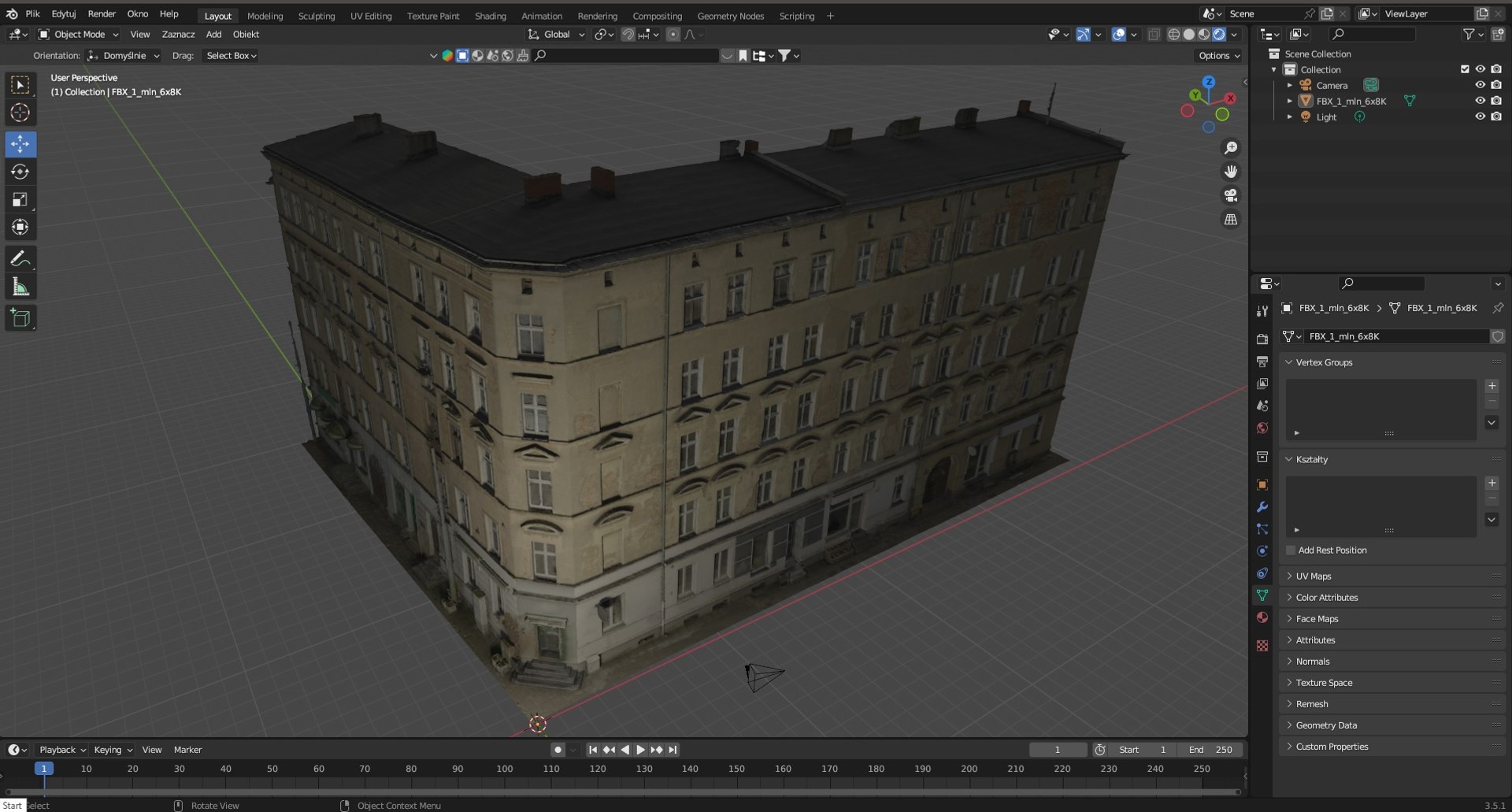Switch to the Modeling workspace tab
Screen dimensions: 1512x812
coord(265,16)
